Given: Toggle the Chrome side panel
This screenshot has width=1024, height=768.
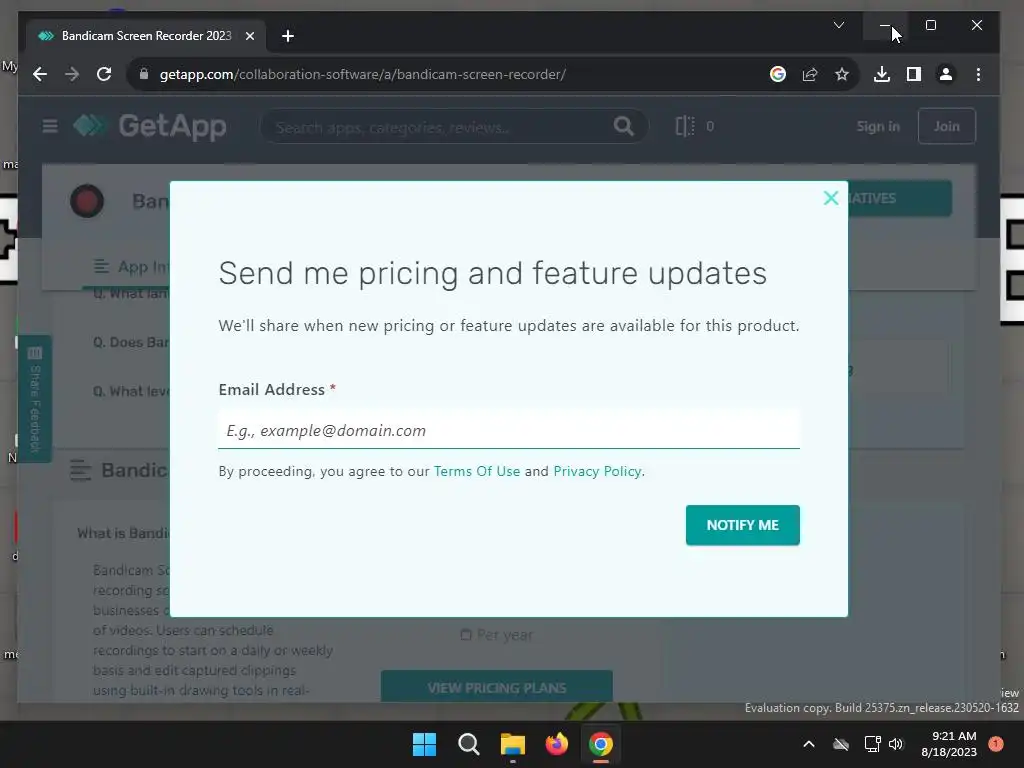Looking at the screenshot, I should (914, 74).
